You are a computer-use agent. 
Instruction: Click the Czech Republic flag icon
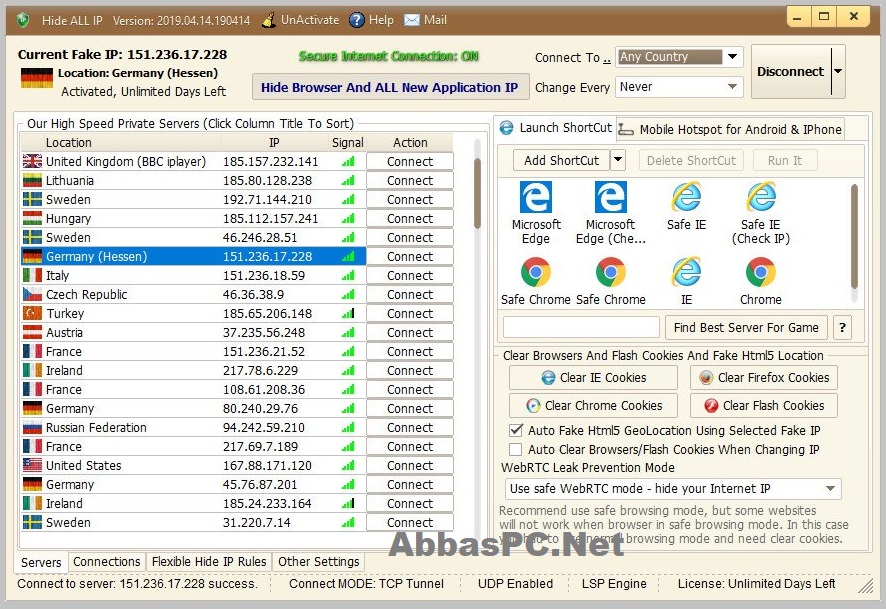pos(32,295)
